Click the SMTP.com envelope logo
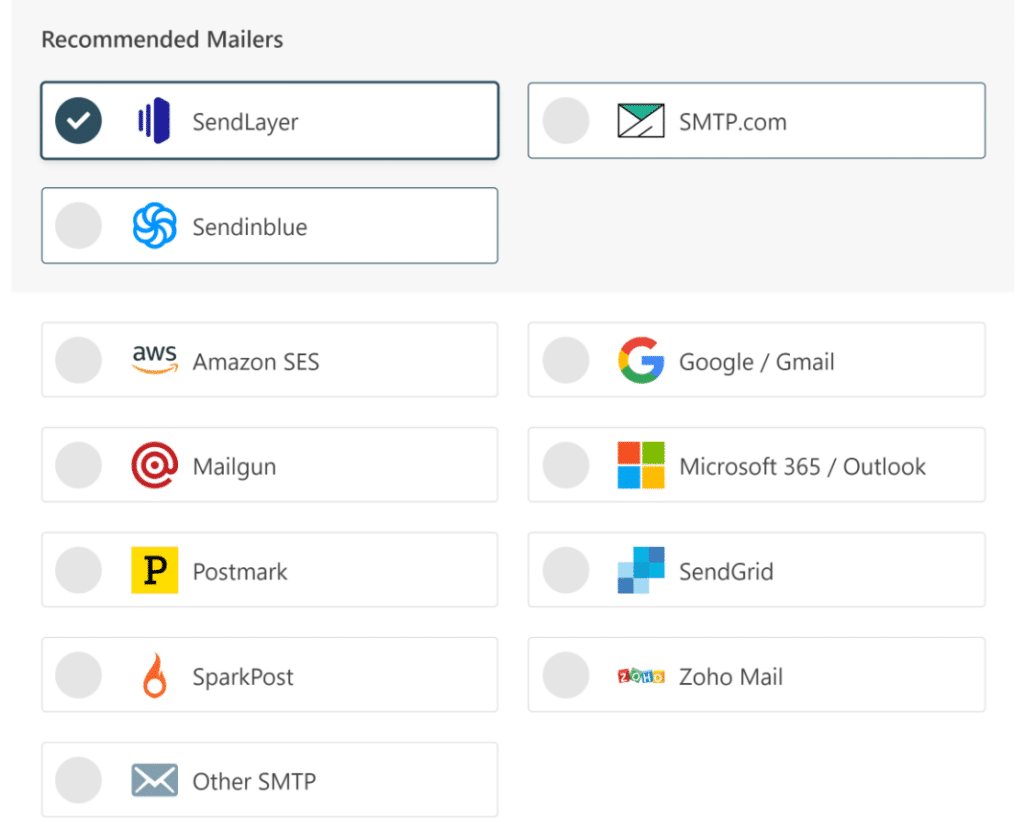 (x=643, y=119)
